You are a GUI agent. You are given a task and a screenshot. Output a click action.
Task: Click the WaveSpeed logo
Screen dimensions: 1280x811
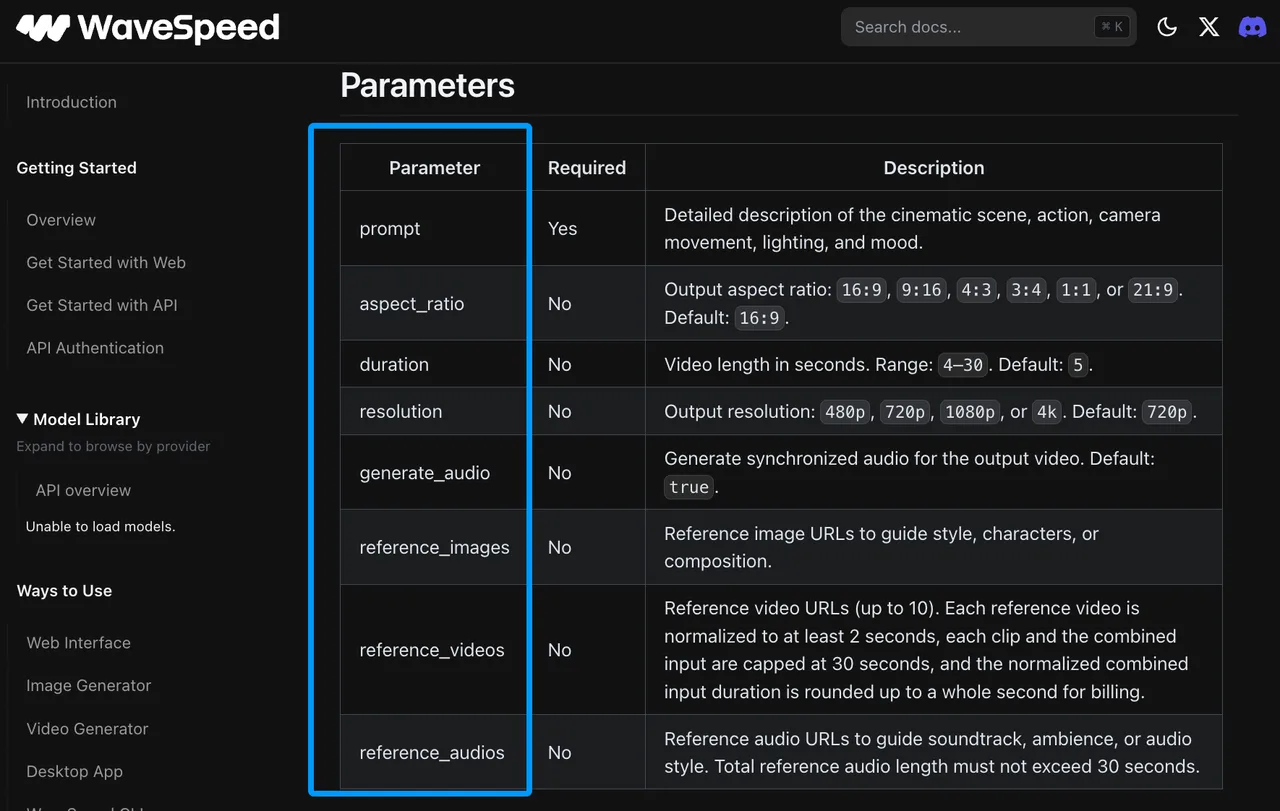tap(148, 27)
